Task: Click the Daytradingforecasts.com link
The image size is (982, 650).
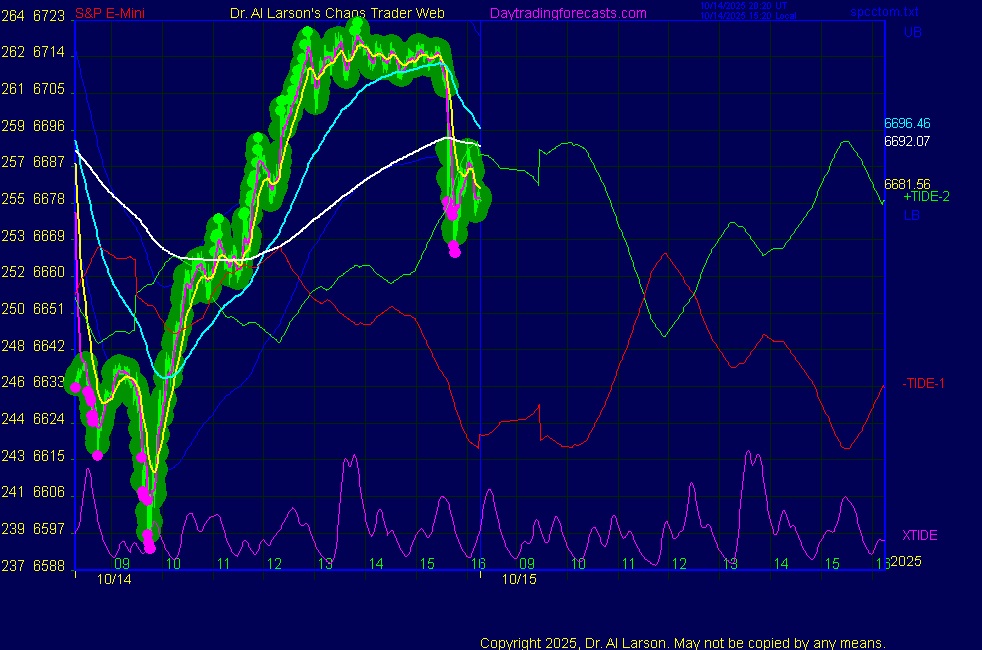Action: (x=567, y=13)
